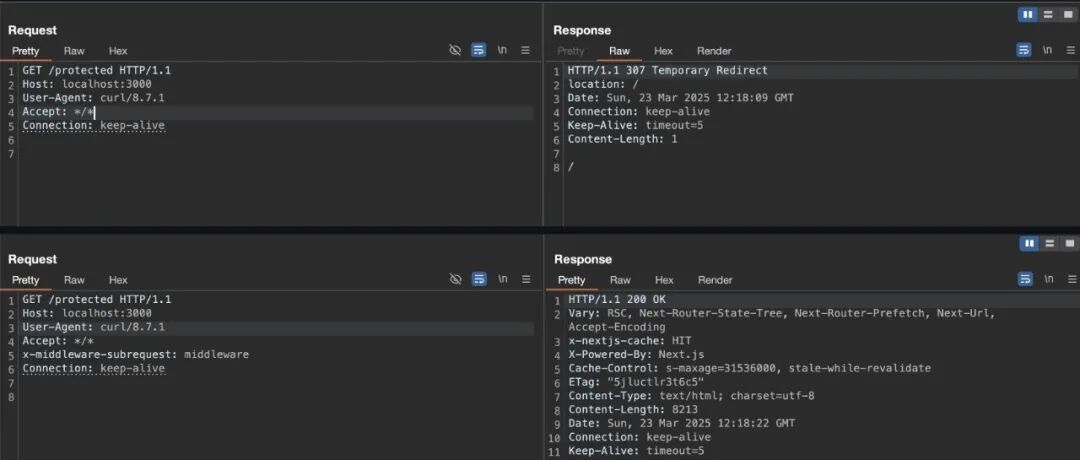Image resolution: width=1080 pixels, height=460 pixels.
Task: Select stacked layout icon in top panel
Action: coord(1048,14)
